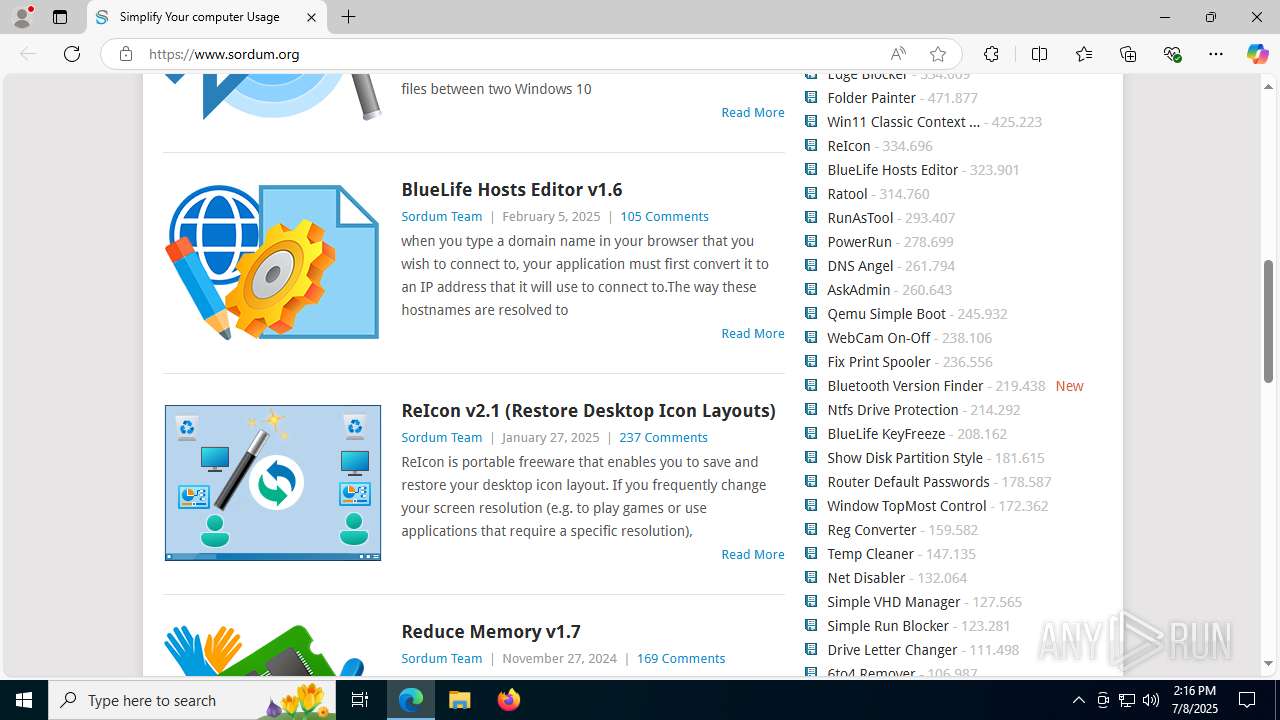Click list icon beside Drive Letter Changer
This screenshot has height=720, width=1280.
click(811, 649)
